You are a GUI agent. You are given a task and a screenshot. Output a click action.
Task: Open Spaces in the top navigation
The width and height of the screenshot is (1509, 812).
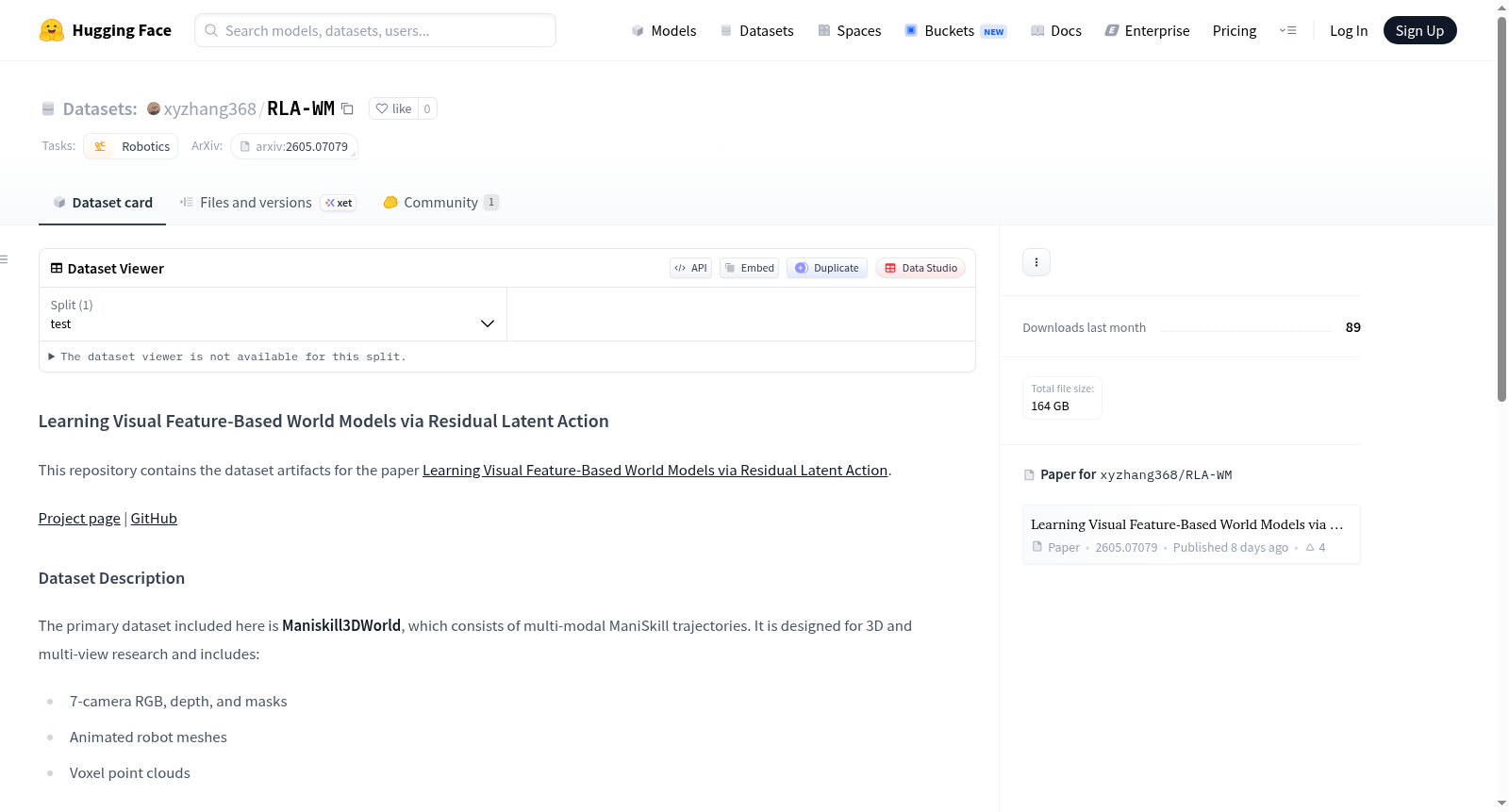click(849, 30)
